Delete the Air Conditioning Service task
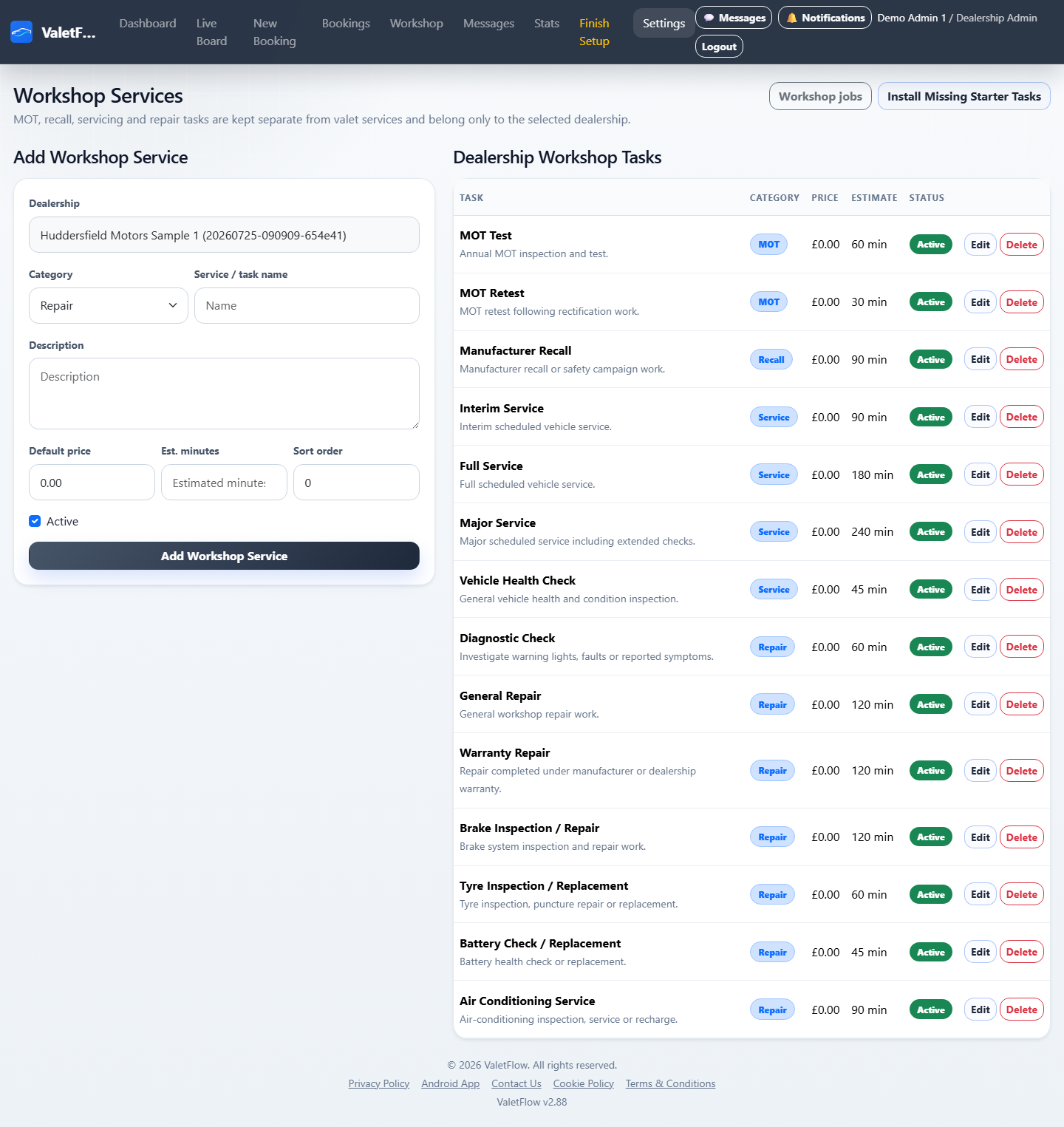Viewport: 1064px width, 1127px height. pyautogui.click(x=1021, y=1009)
